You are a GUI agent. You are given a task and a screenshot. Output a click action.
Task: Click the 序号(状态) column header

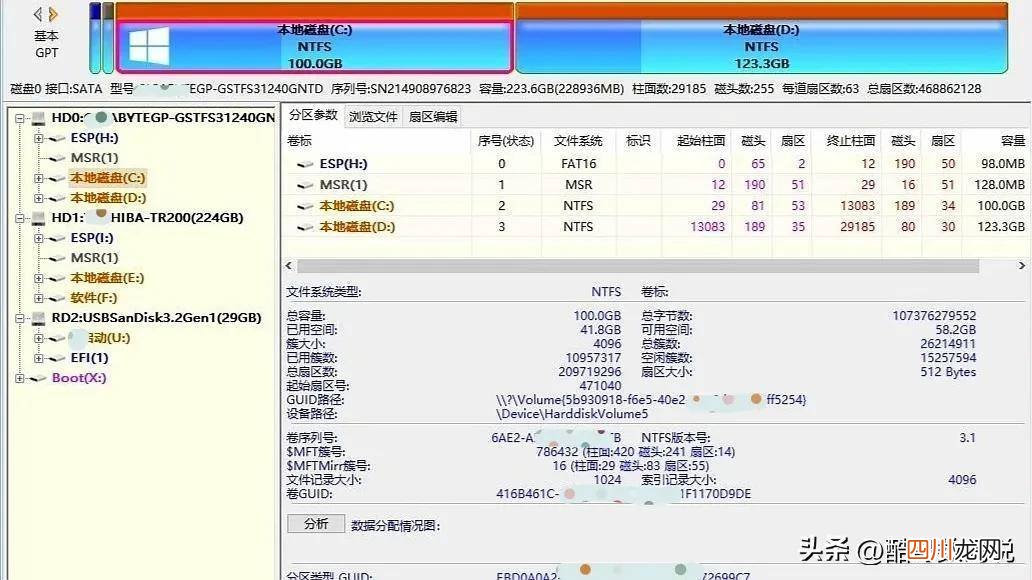[506, 141]
